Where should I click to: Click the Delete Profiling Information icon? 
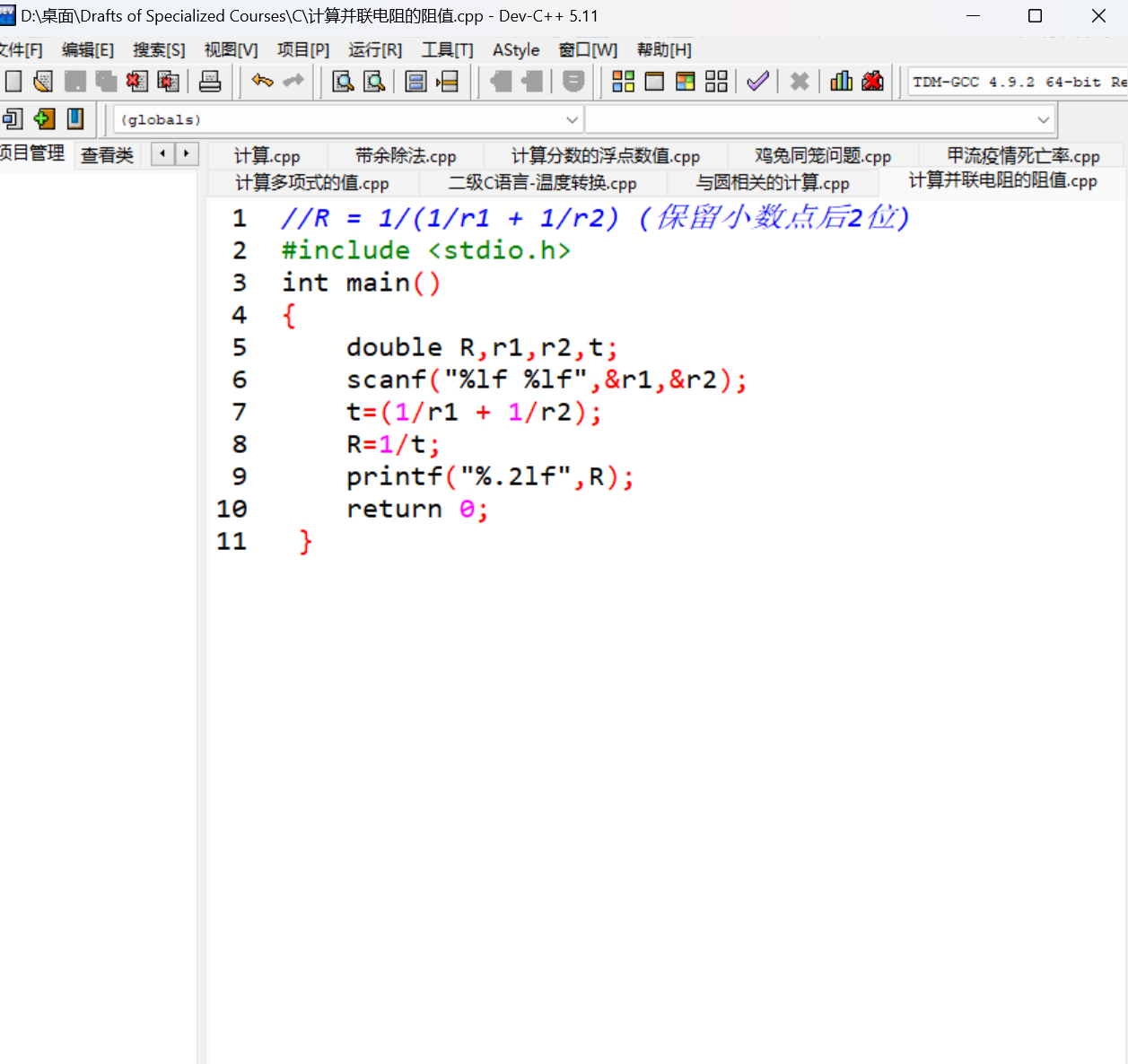click(x=872, y=82)
